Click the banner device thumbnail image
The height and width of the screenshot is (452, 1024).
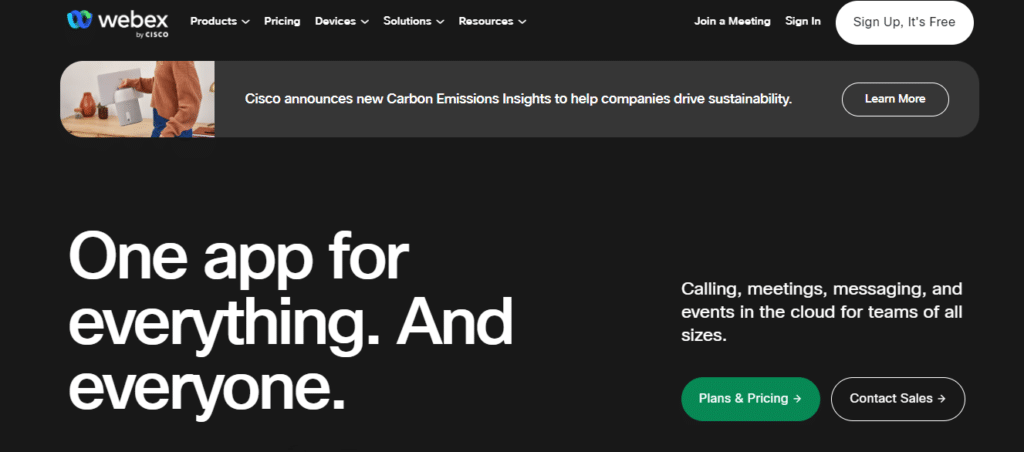point(137,99)
